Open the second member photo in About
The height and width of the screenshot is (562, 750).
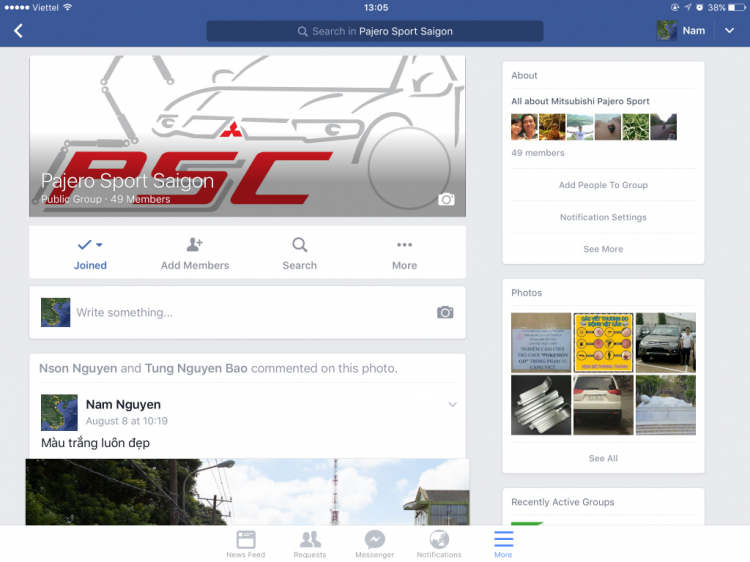pyautogui.click(x=552, y=127)
